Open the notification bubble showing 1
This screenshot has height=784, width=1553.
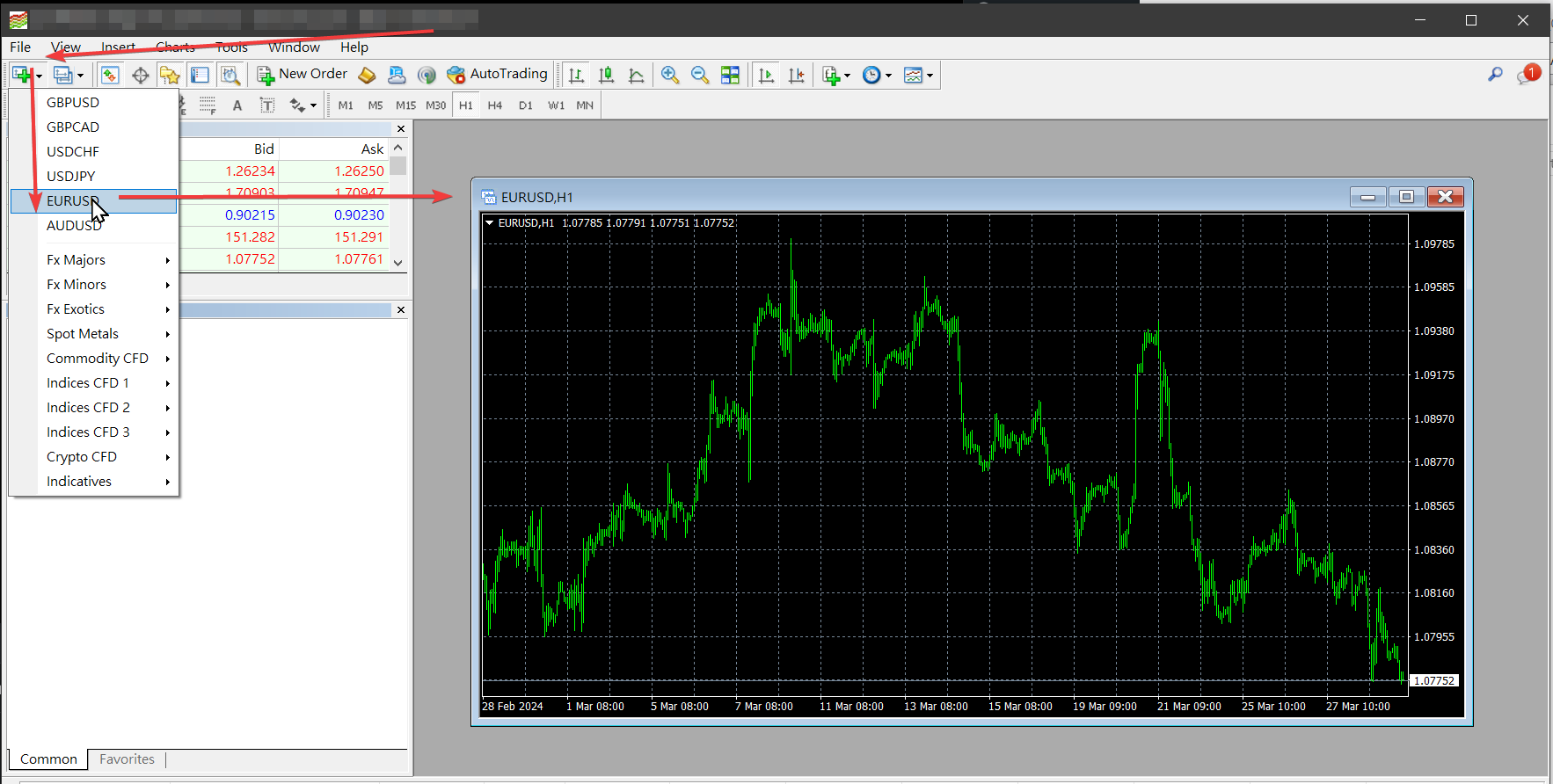(1528, 75)
